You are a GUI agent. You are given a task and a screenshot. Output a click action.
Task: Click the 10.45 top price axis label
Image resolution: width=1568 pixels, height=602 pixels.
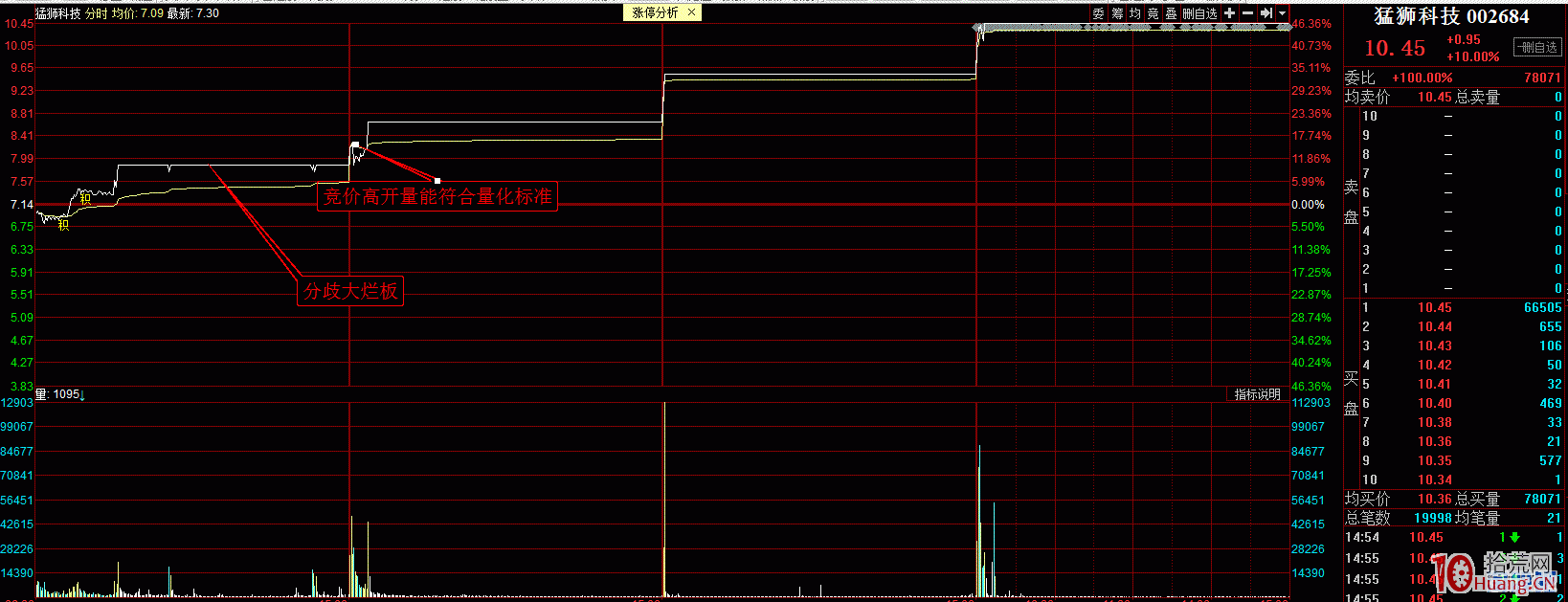(19, 23)
